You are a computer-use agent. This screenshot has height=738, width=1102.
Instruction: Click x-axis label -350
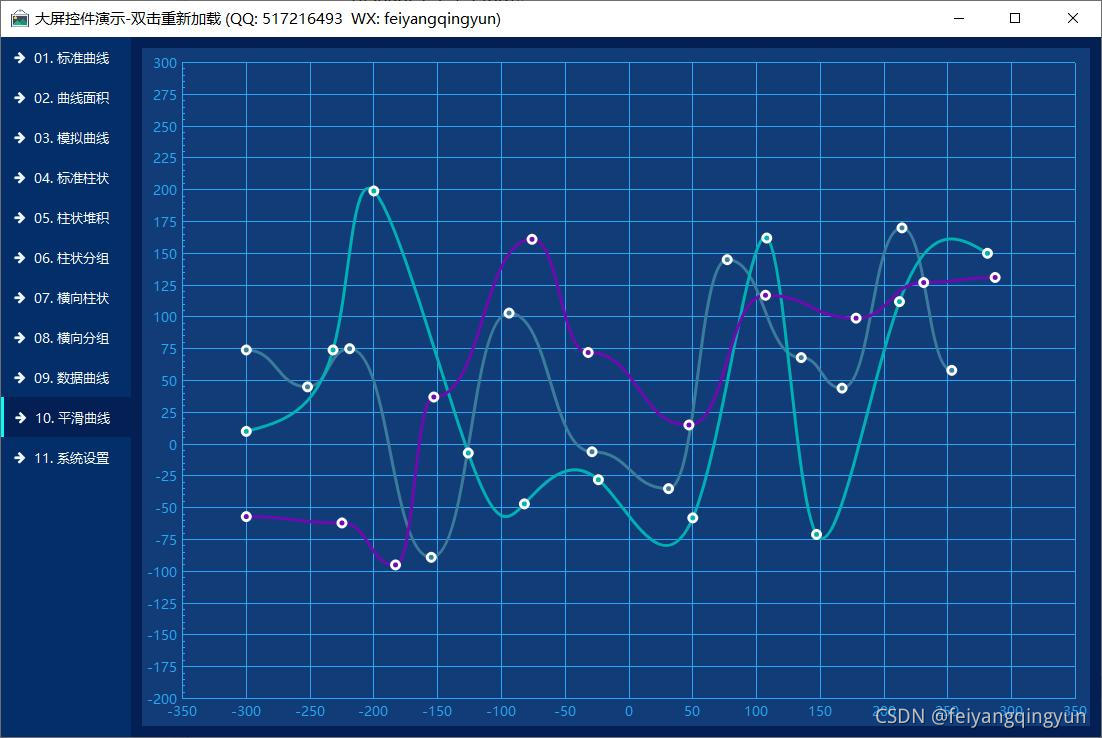[183, 711]
